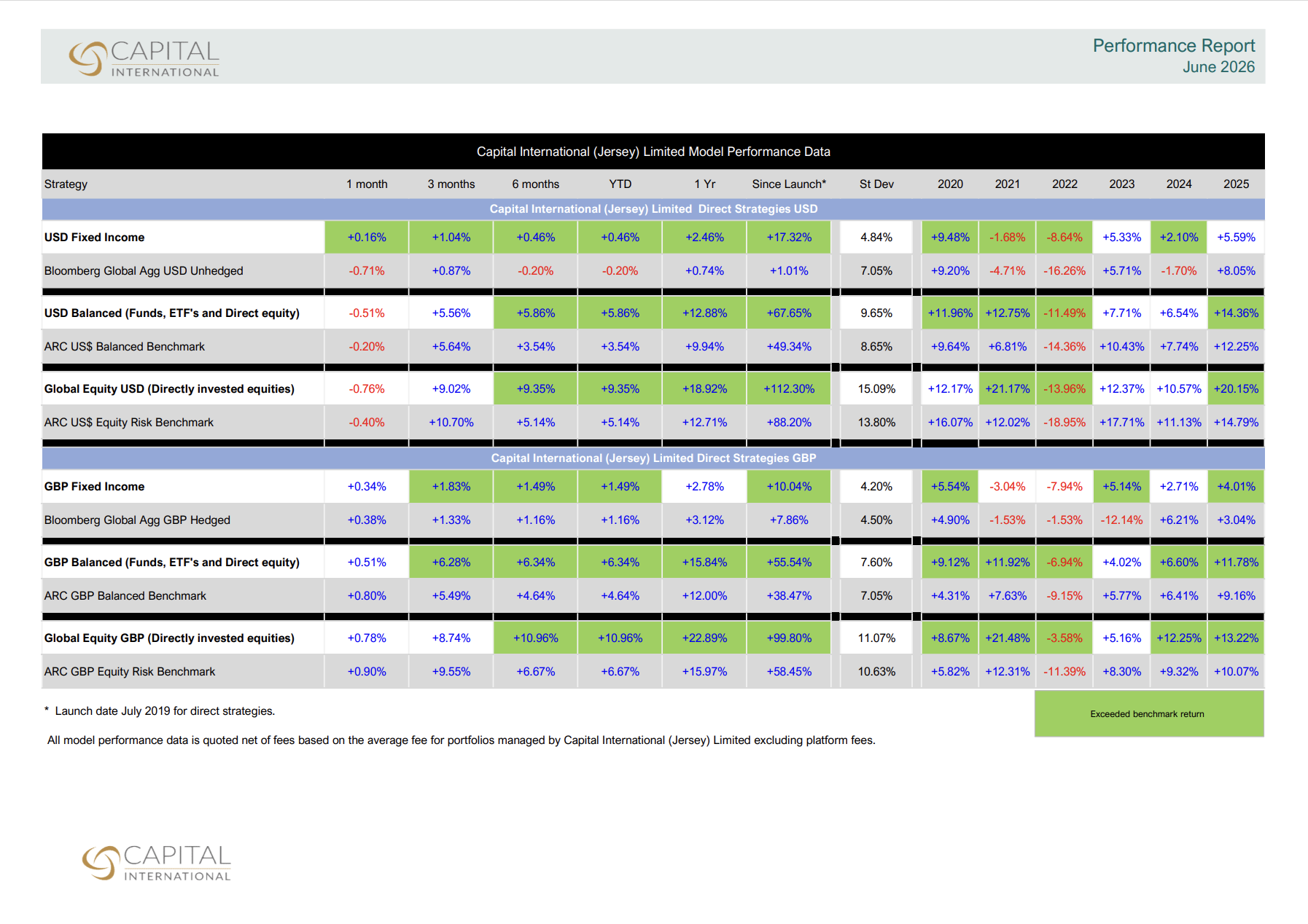
Task: Select the '3 months' column header
Action: click(x=451, y=184)
